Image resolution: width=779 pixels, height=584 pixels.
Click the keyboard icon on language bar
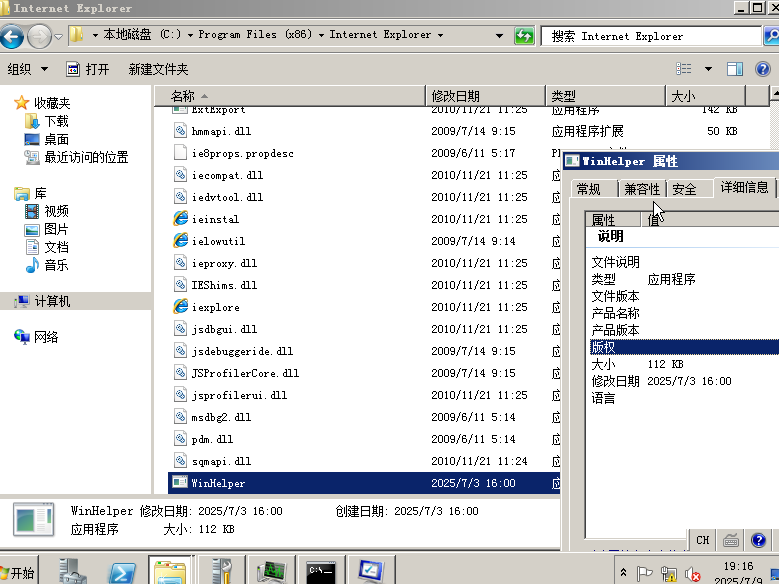tap(731, 540)
